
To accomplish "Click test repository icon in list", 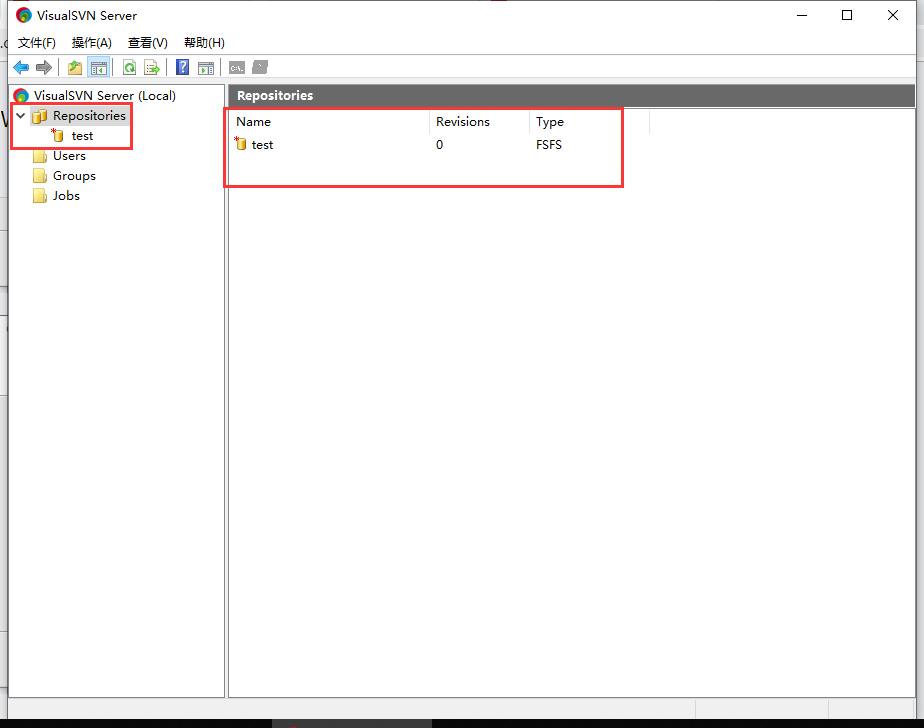I will (241, 144).
